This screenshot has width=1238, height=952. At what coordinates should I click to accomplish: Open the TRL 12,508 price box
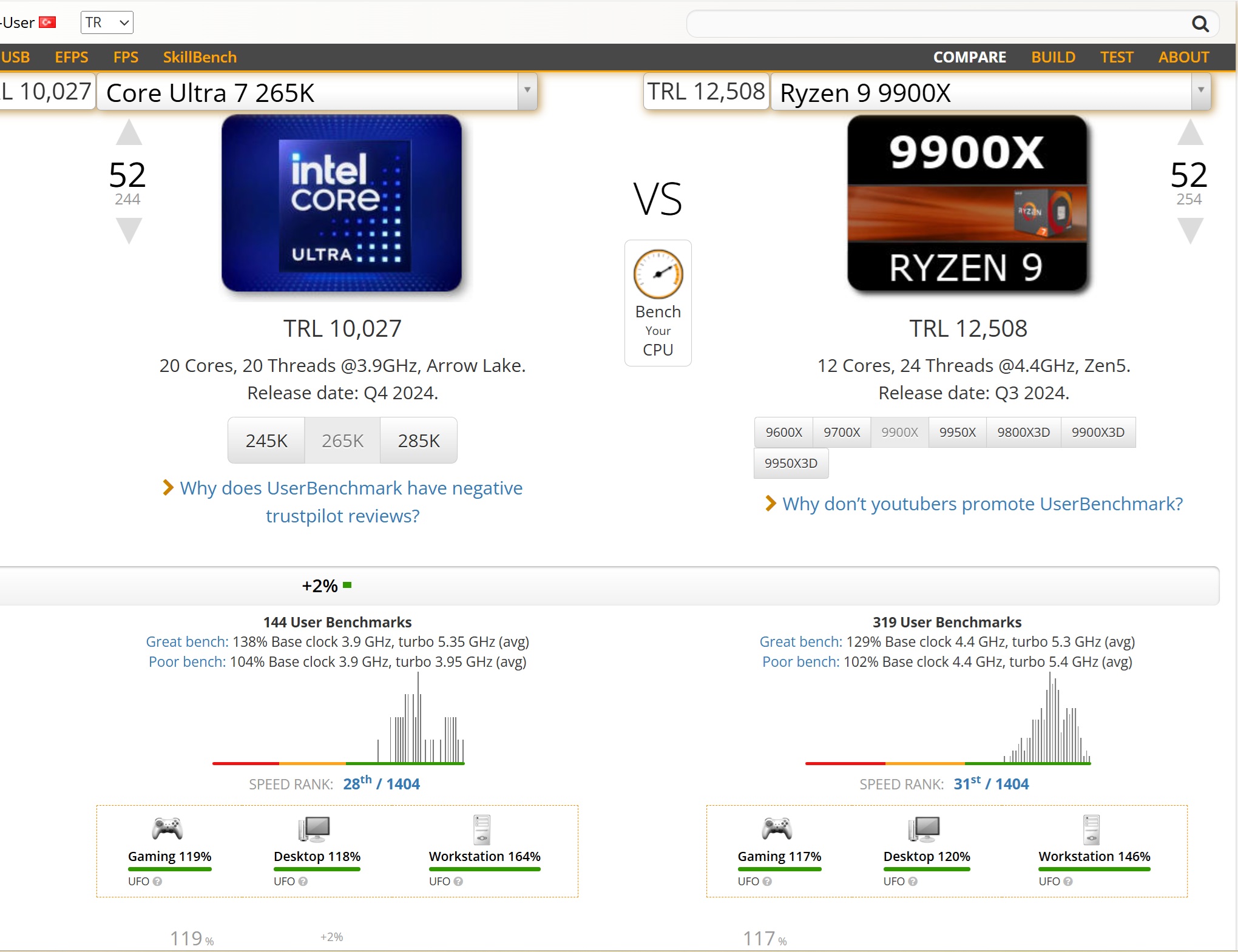point(706,92)
